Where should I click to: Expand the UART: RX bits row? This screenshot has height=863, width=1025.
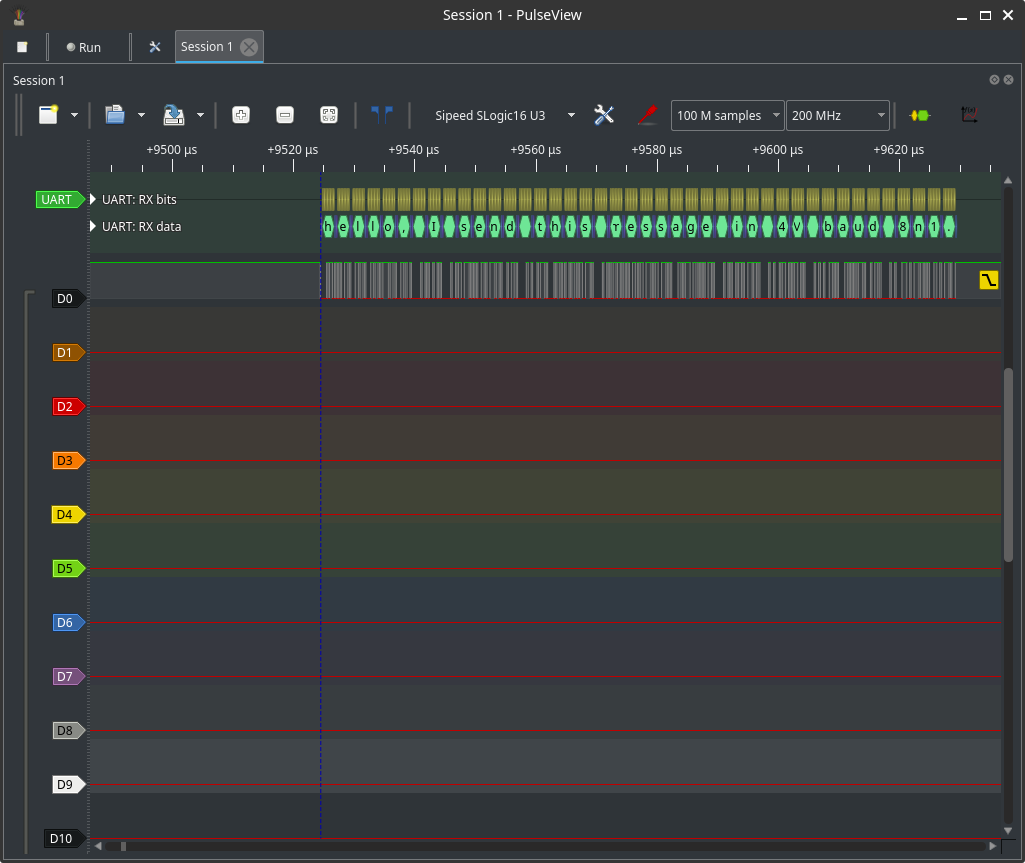94,199
